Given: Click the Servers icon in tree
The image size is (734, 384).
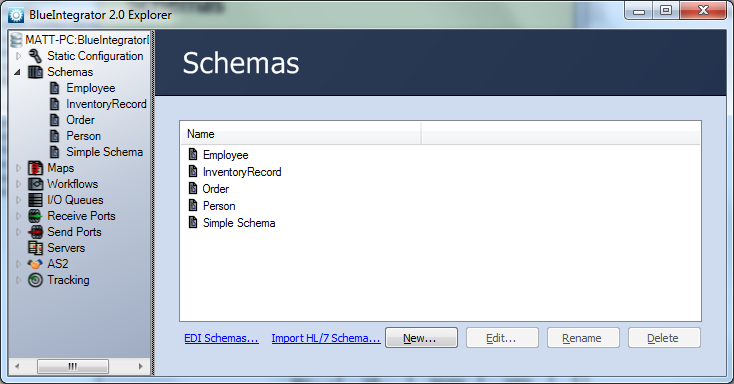Looking at the screenshot, I should 35,248.
